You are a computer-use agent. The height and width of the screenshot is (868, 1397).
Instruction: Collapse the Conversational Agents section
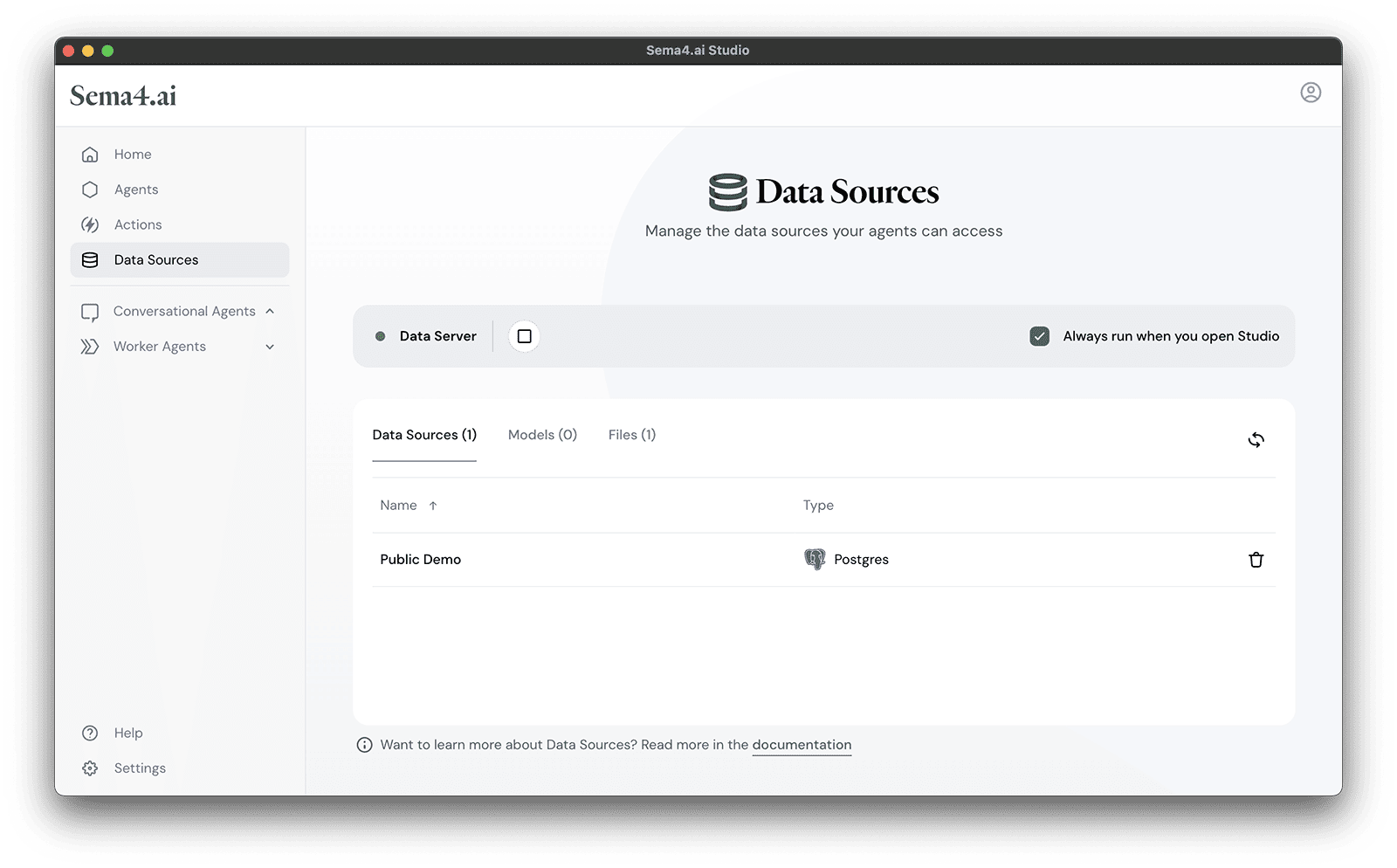(271, 311)
